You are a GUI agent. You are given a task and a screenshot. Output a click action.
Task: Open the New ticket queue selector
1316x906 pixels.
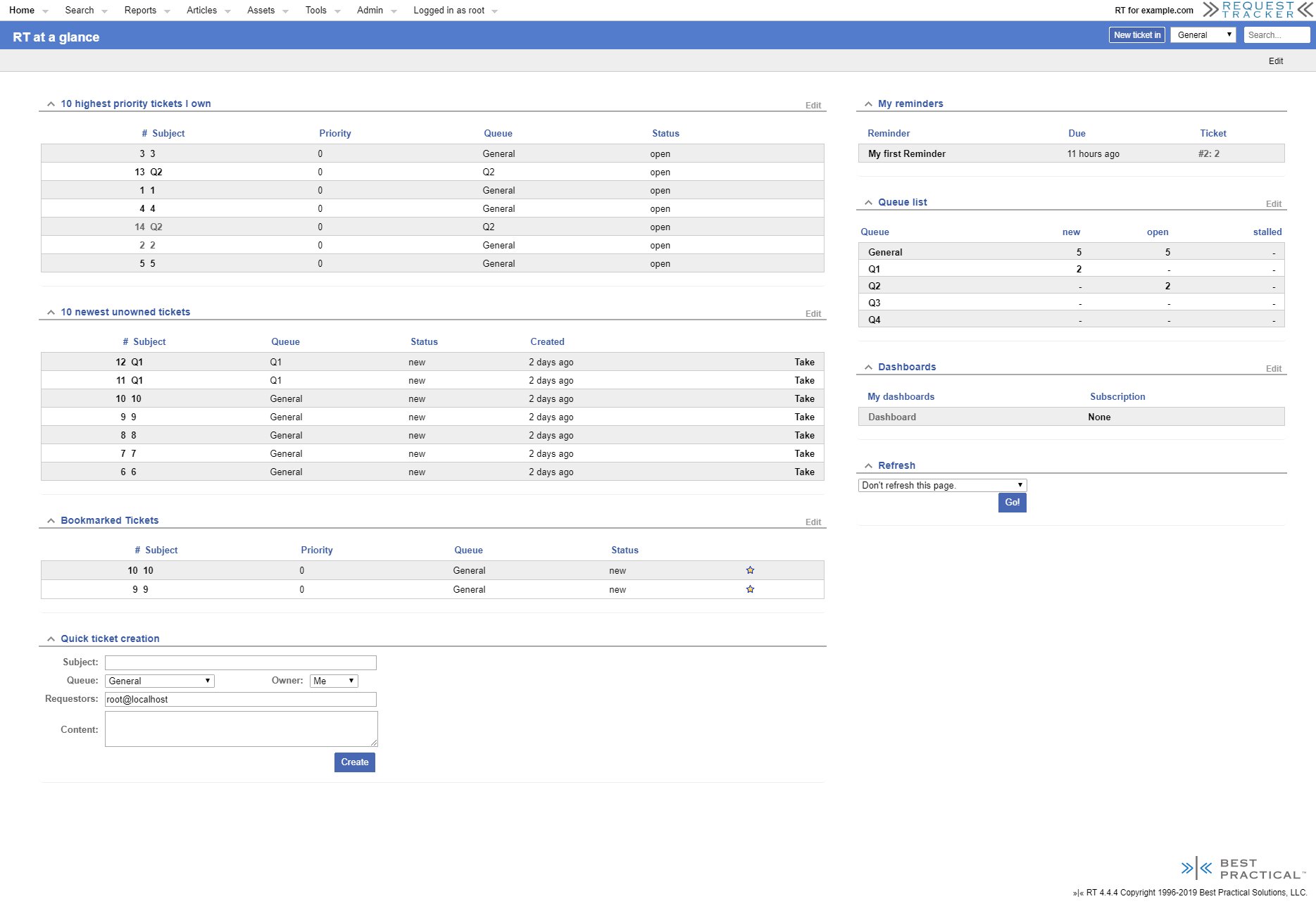[1203, 35]
